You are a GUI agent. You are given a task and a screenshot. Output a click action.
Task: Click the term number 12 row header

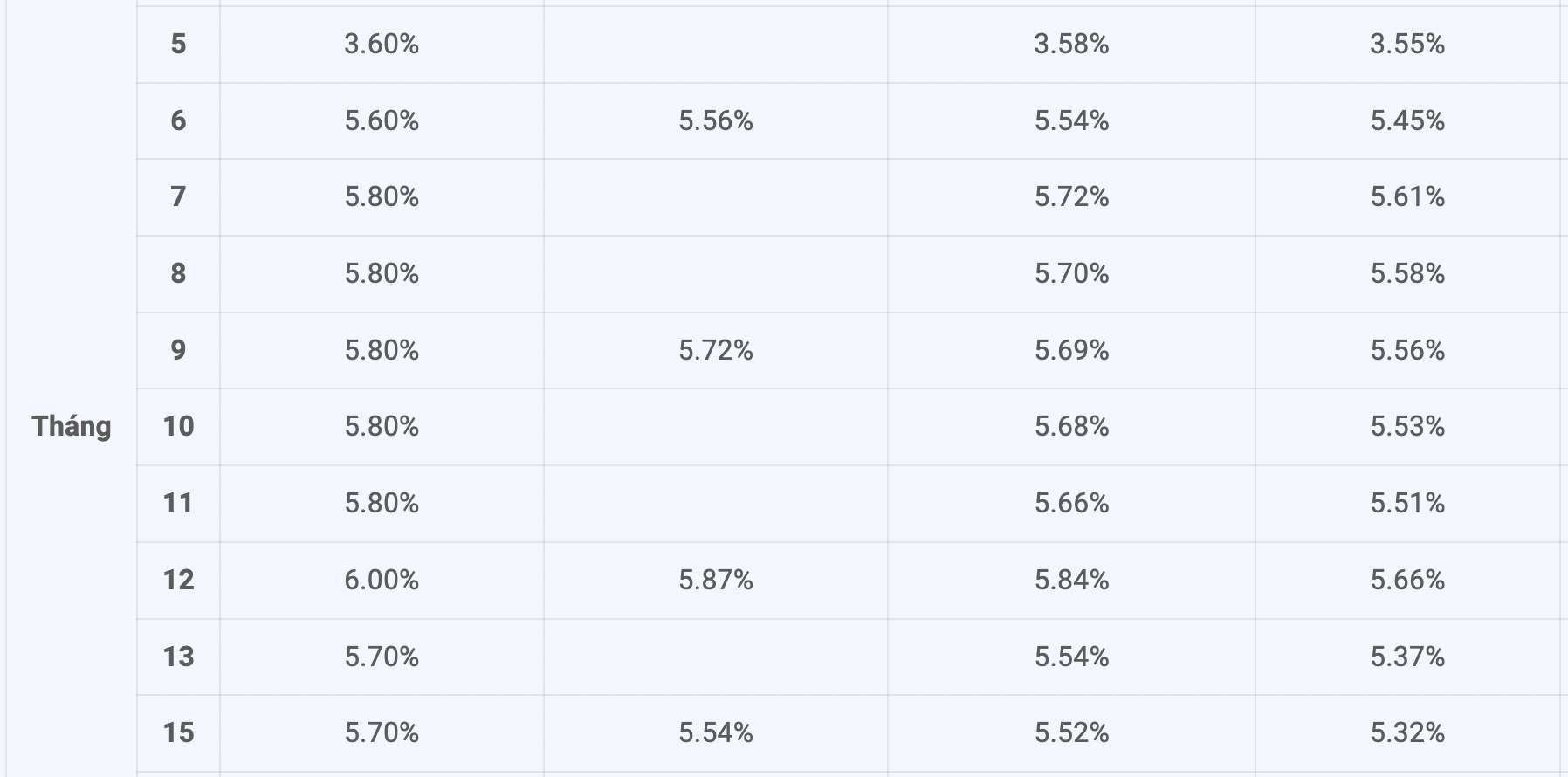(178, 580)
